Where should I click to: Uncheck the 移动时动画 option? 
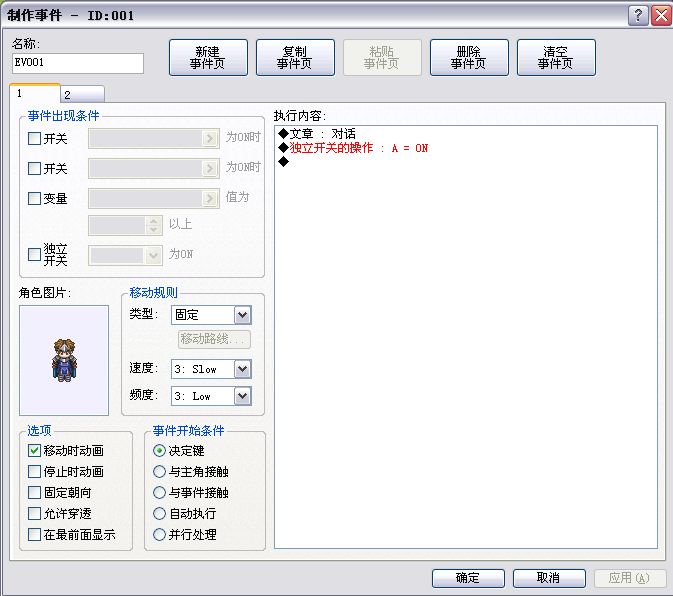coord(34,451)
